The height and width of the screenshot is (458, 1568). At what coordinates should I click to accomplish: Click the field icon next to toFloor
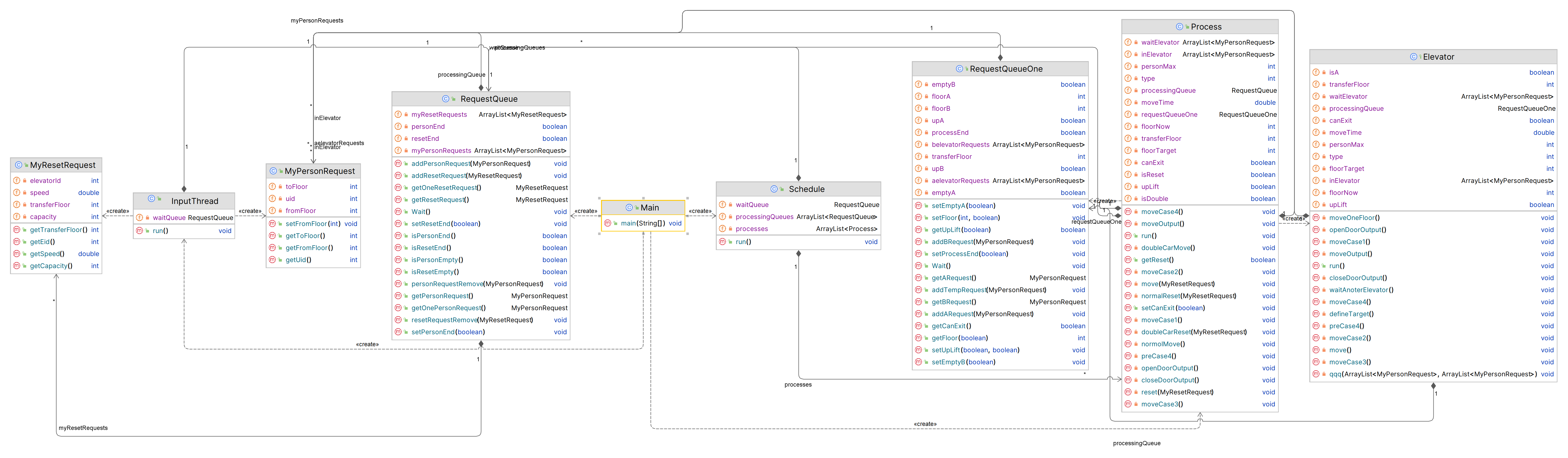point(273,187)
